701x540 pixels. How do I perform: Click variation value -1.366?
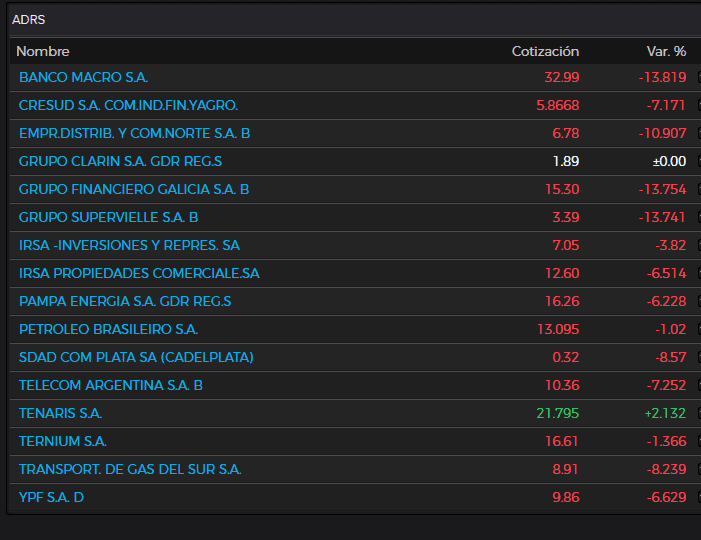tap(667, 441)
